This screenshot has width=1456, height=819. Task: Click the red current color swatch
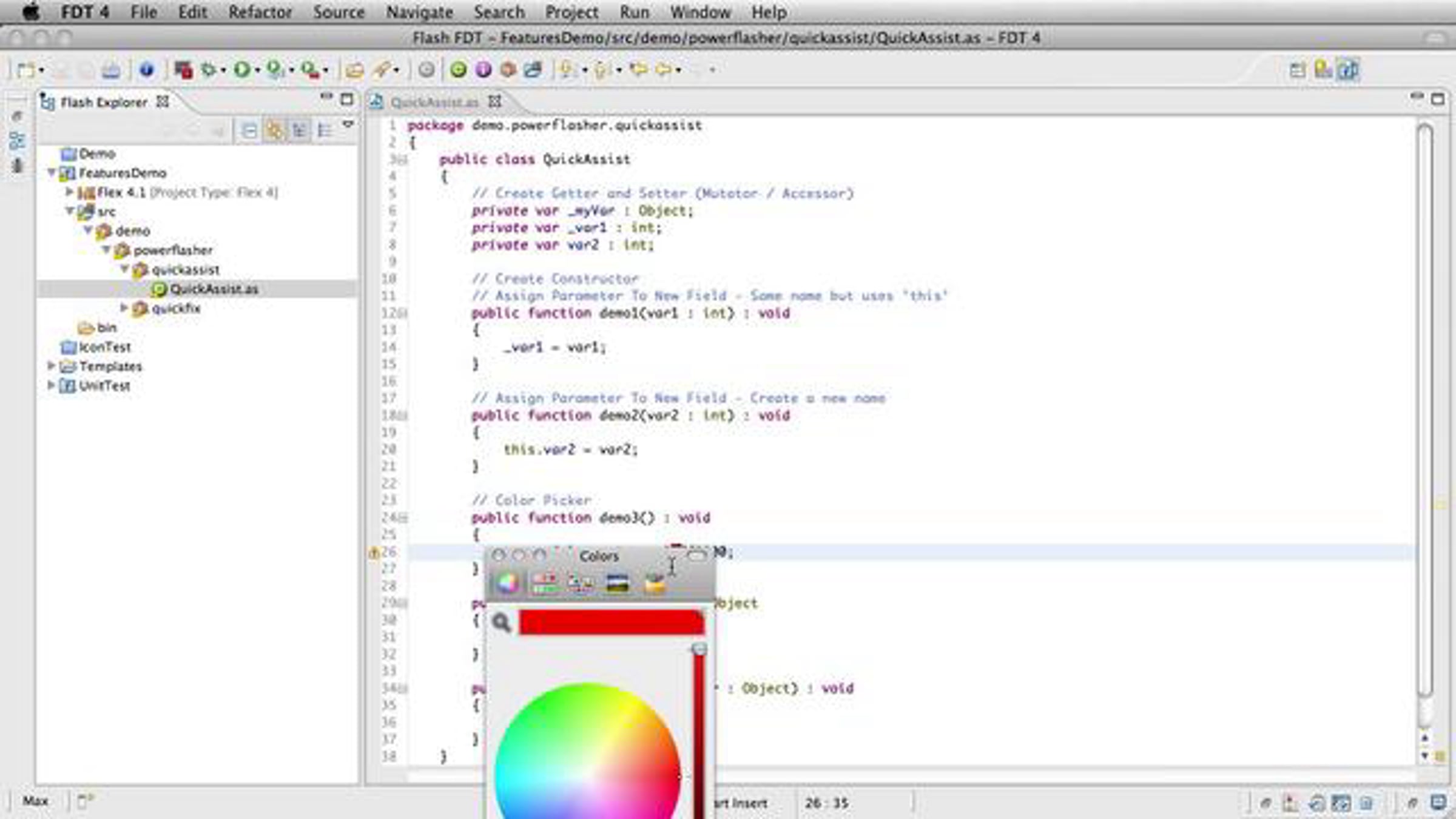611,622
